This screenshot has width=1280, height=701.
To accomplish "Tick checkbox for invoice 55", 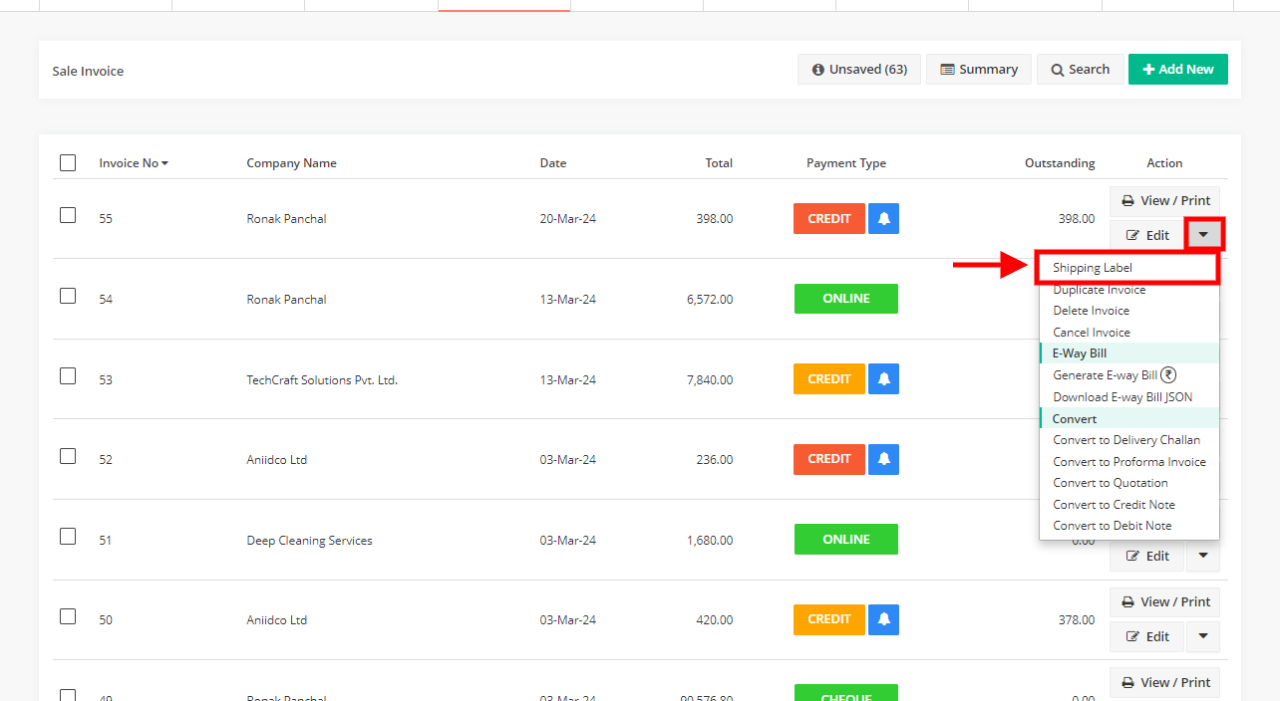I will [x=68, y=215].
